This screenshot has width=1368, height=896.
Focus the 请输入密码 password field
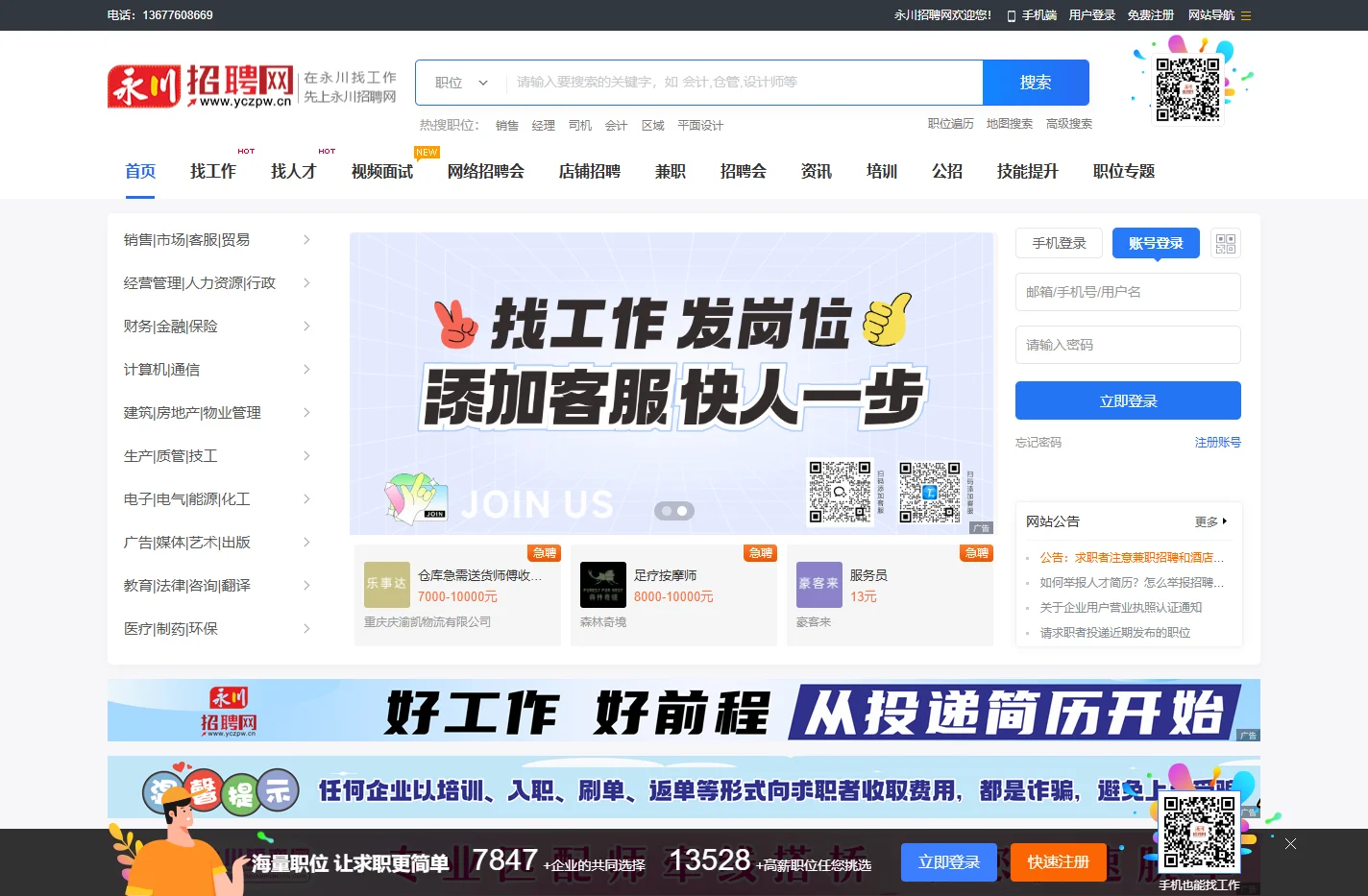click(1128, 345)
